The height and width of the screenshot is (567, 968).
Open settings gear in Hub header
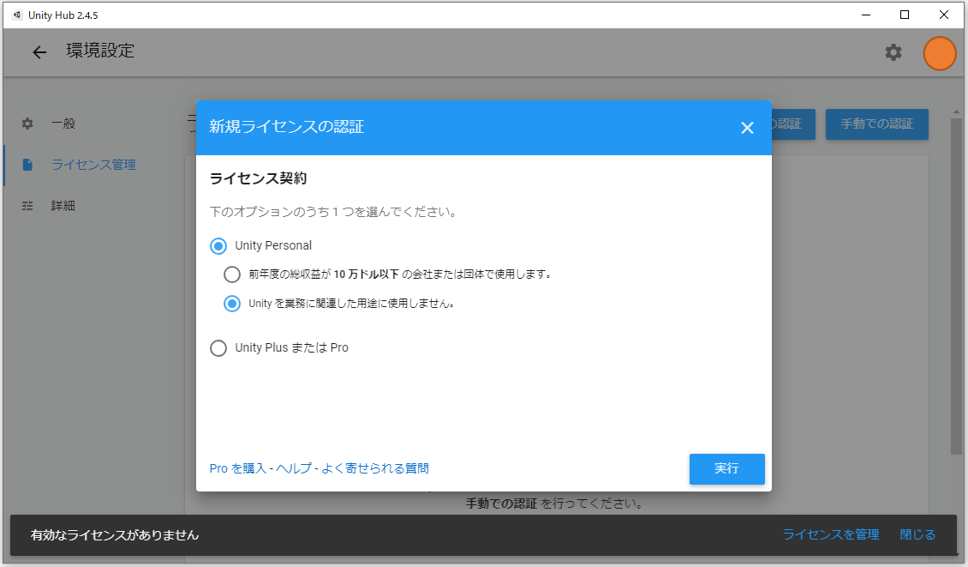893,52
